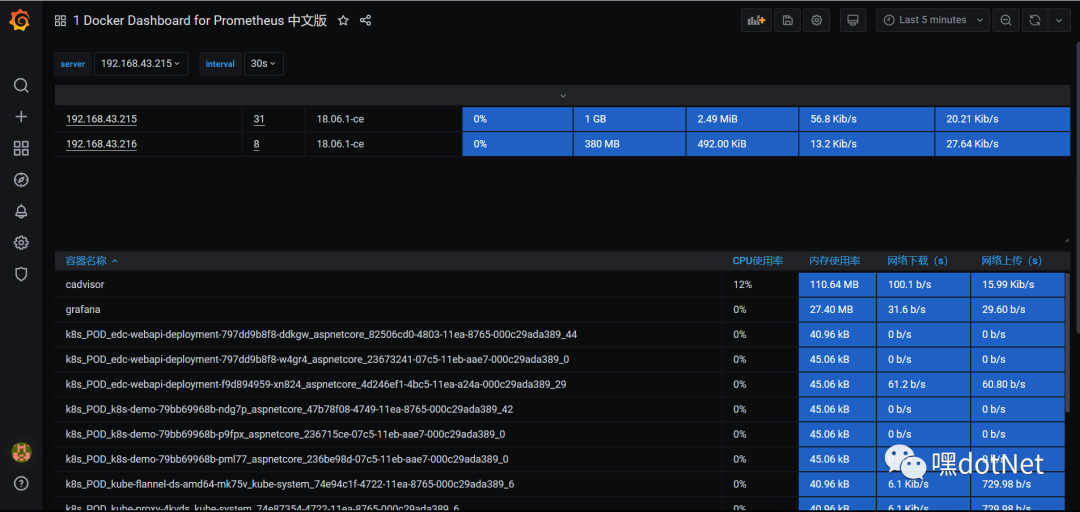Open the Last 5 minutes time picker
The image size is (1080, 512).
coord(933,20)
